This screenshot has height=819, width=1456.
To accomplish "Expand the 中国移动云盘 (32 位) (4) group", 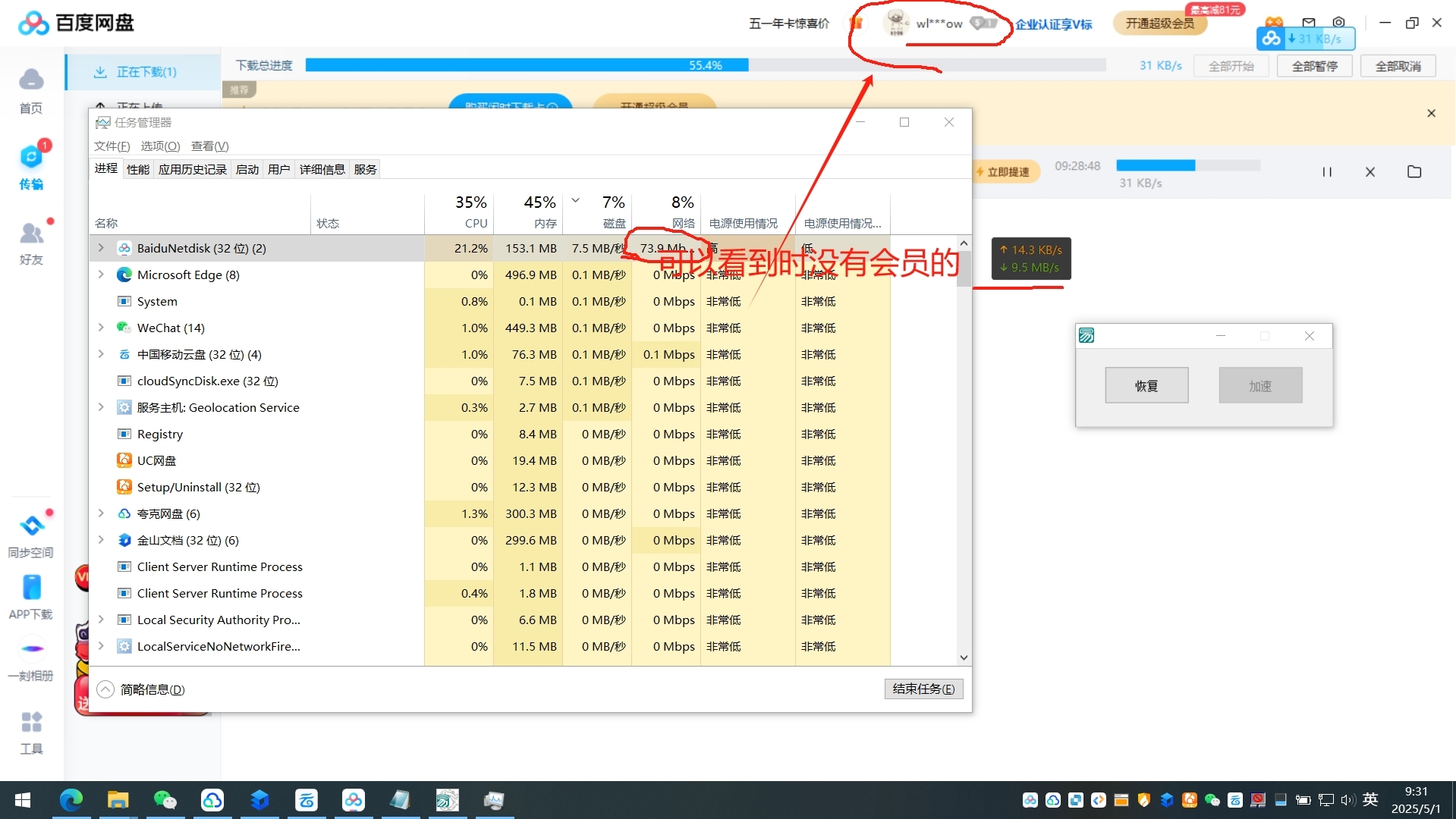I will click(101, 354).
